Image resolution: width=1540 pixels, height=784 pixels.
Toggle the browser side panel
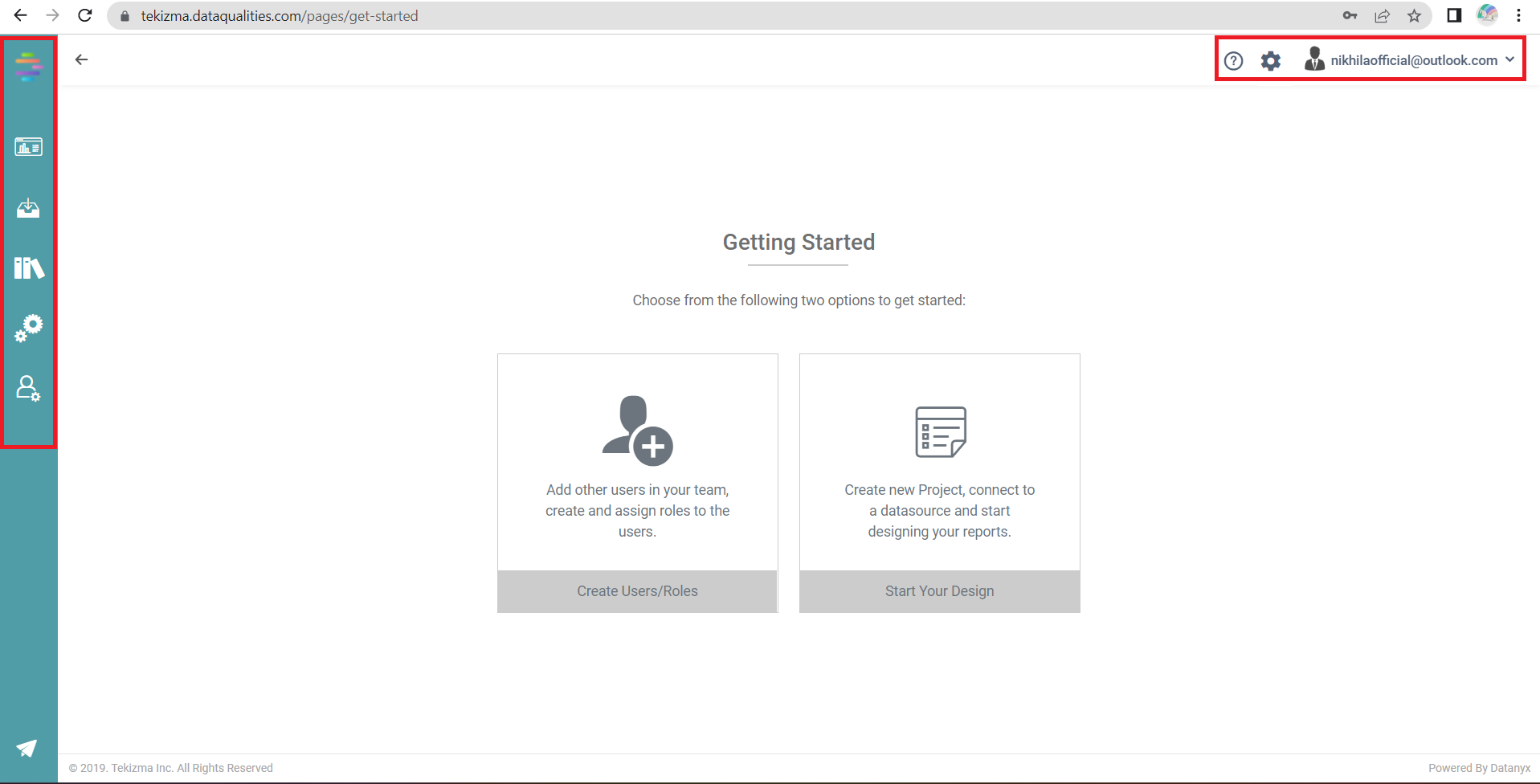pos(1453,16)
